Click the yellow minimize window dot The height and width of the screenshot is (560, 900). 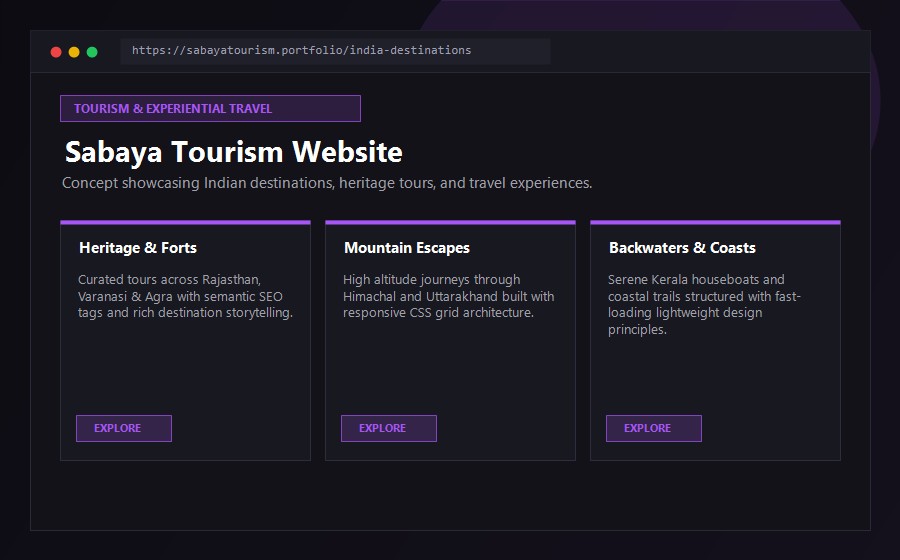coord(74,52)
